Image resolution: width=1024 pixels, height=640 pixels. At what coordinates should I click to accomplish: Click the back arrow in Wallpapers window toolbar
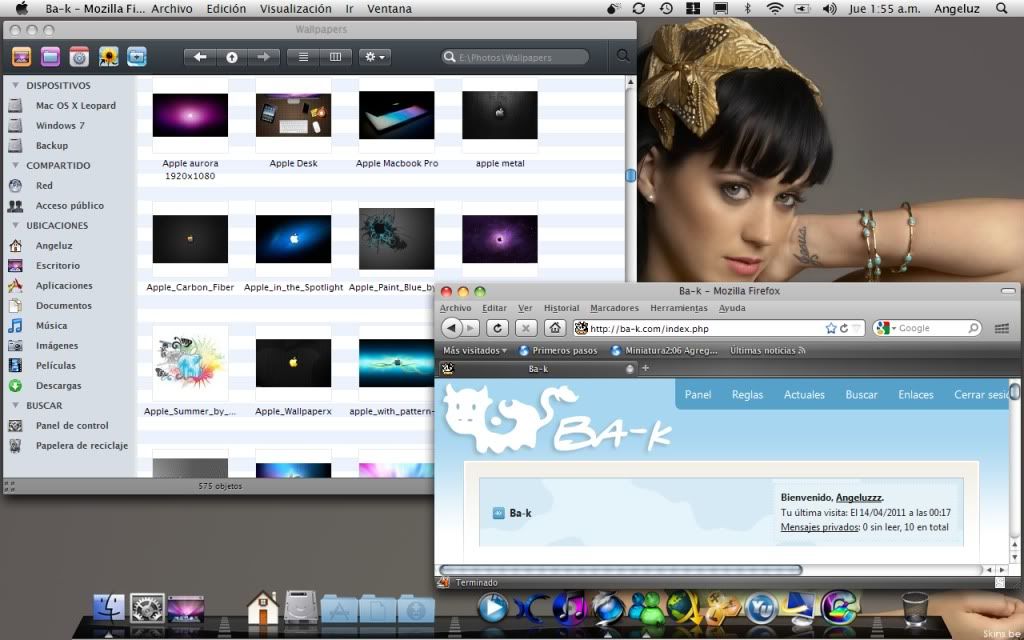(200, 57)
